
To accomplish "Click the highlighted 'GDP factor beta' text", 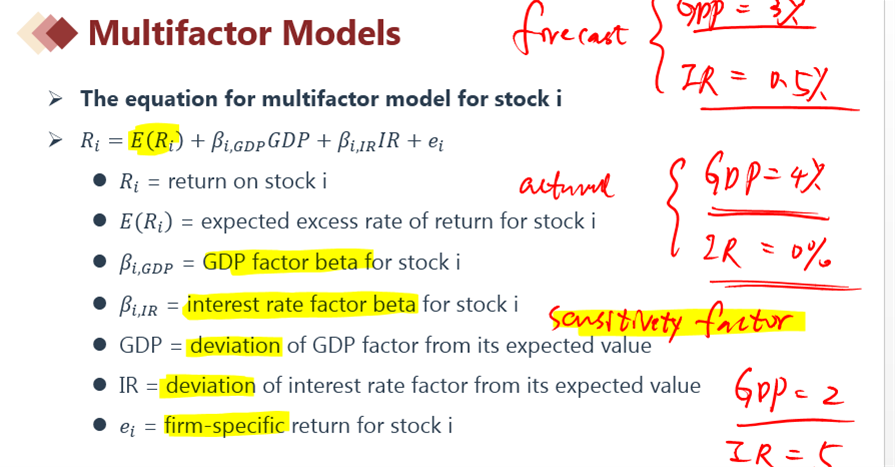I will pyautogui.click(x=288, y=262).
